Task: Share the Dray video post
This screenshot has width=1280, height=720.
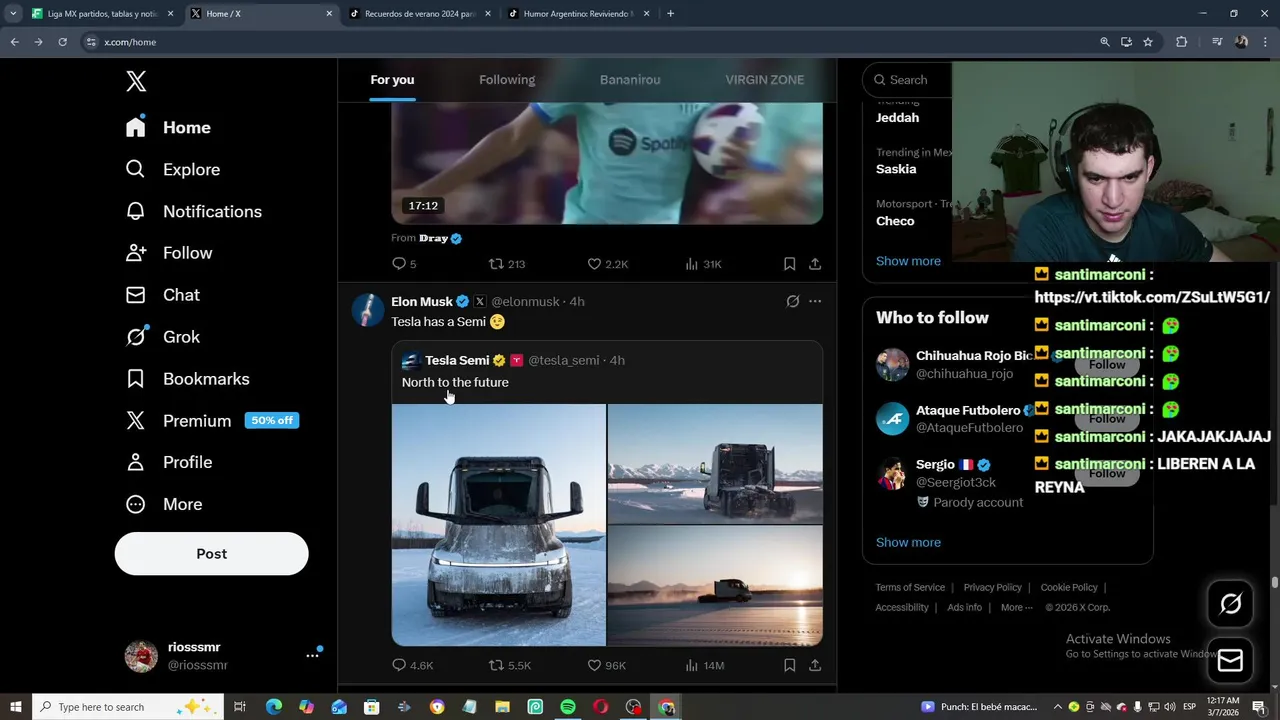Action: click(815, 264)
